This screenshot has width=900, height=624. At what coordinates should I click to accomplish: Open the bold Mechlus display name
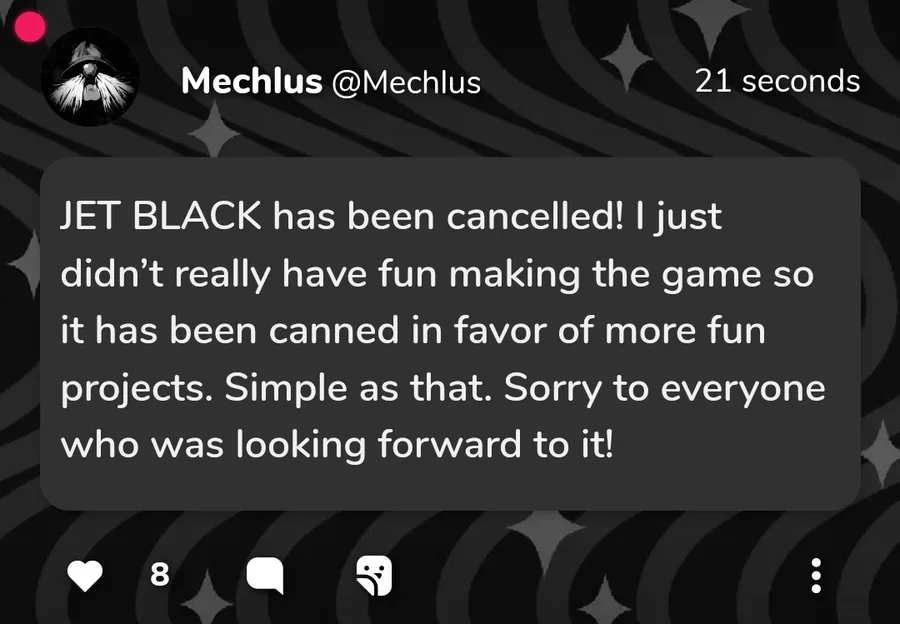click(251, 82)
